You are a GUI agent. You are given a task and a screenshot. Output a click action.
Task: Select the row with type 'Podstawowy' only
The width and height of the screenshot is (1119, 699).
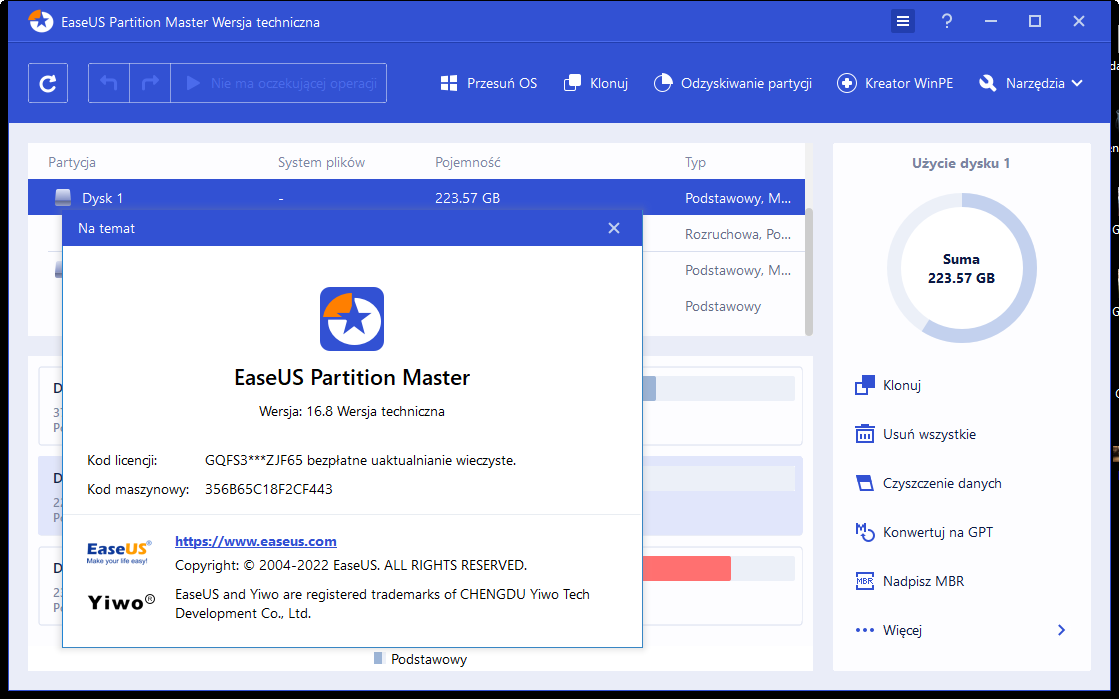(x=724, y=306)
